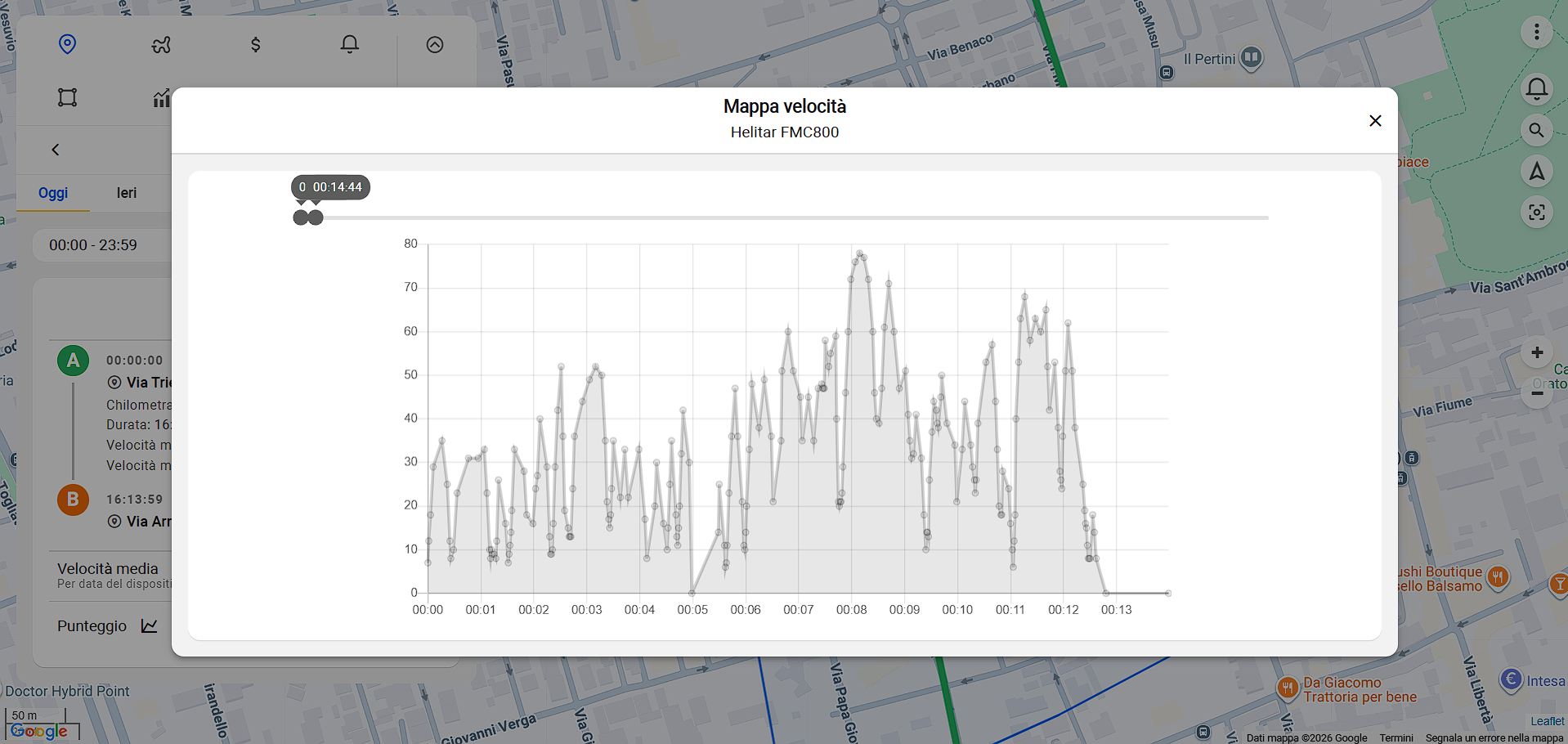
Task: Open the Punteggio chart icon
Action: (150, 626)
